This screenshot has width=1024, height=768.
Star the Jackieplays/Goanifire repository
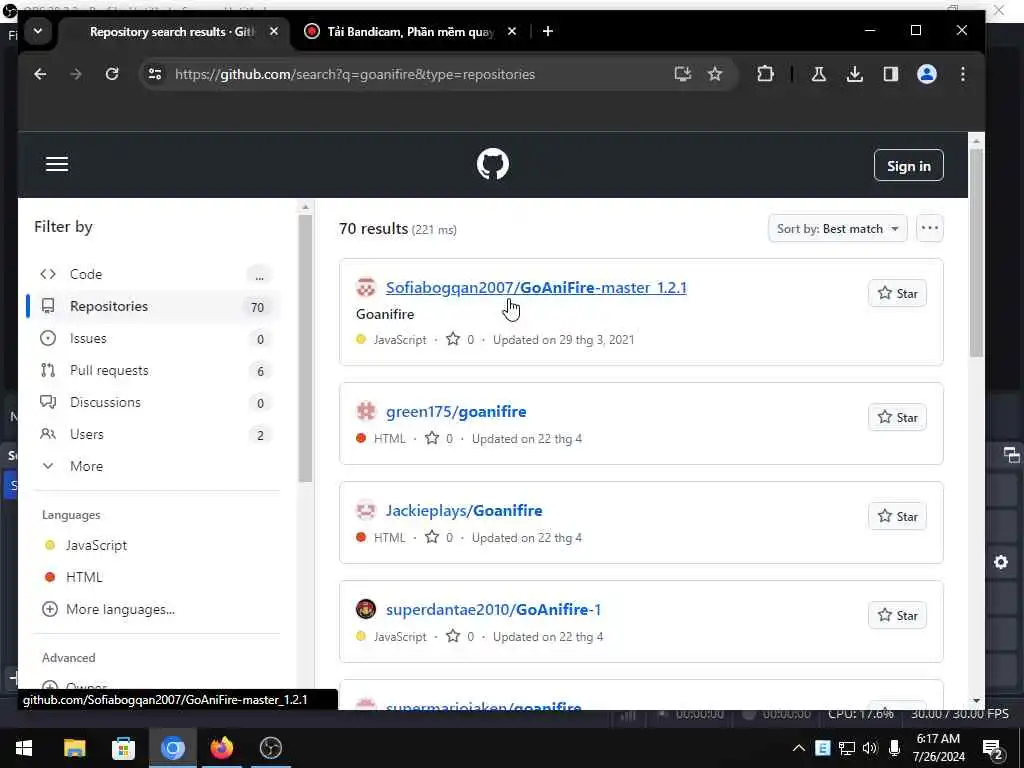(897, 516)
